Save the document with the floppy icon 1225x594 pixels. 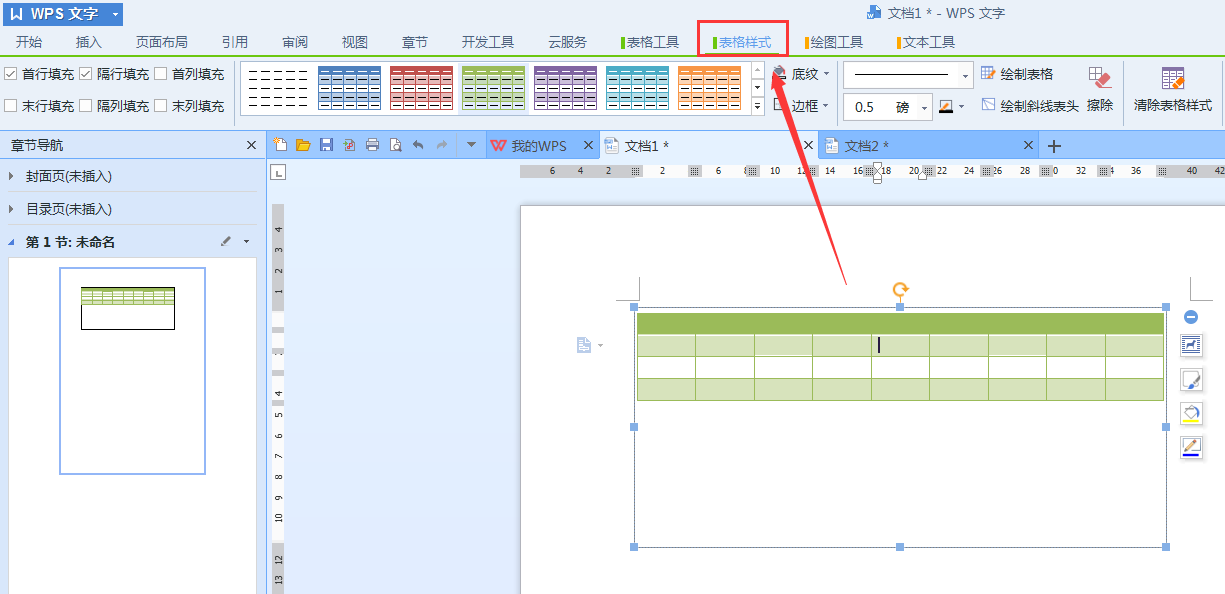326,145
